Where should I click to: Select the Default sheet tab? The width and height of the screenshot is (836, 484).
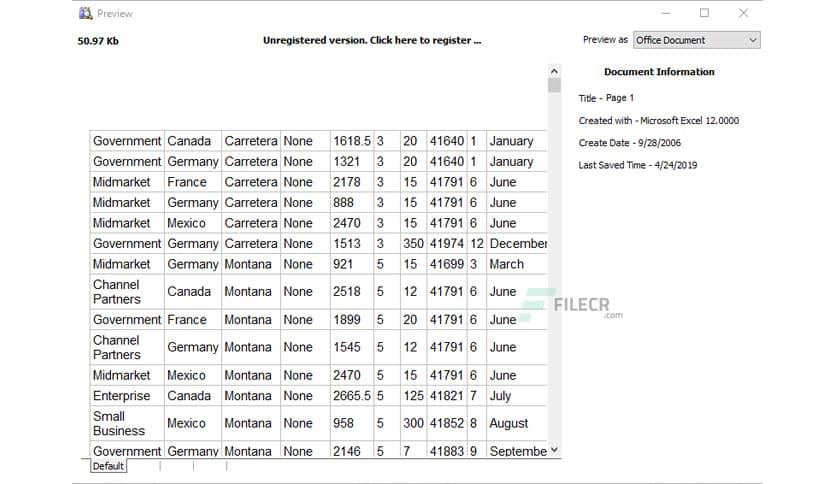pos(108,466)
